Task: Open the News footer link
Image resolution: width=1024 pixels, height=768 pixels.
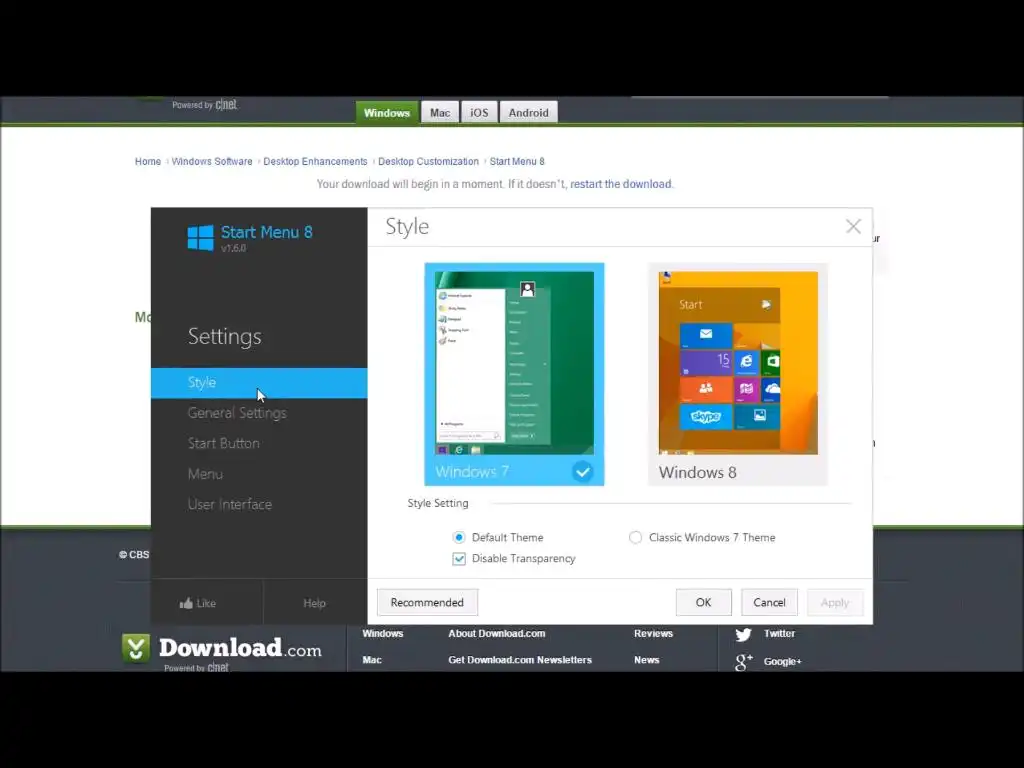Action: point(647,660)
